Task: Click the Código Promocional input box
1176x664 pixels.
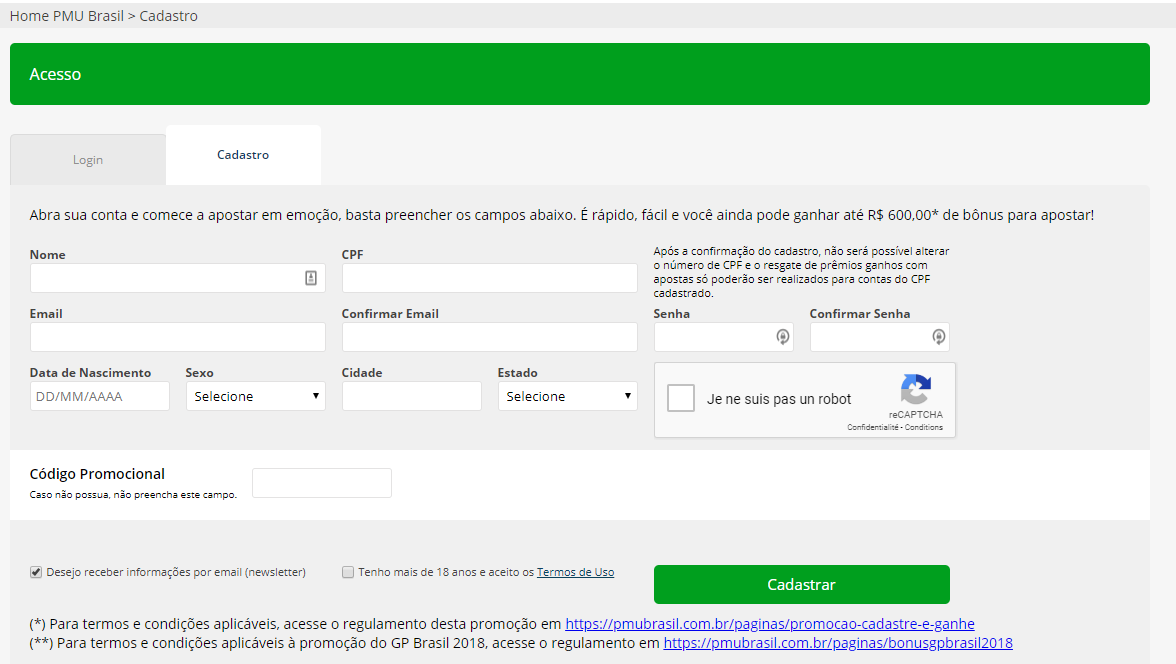Action: [321, 483]
